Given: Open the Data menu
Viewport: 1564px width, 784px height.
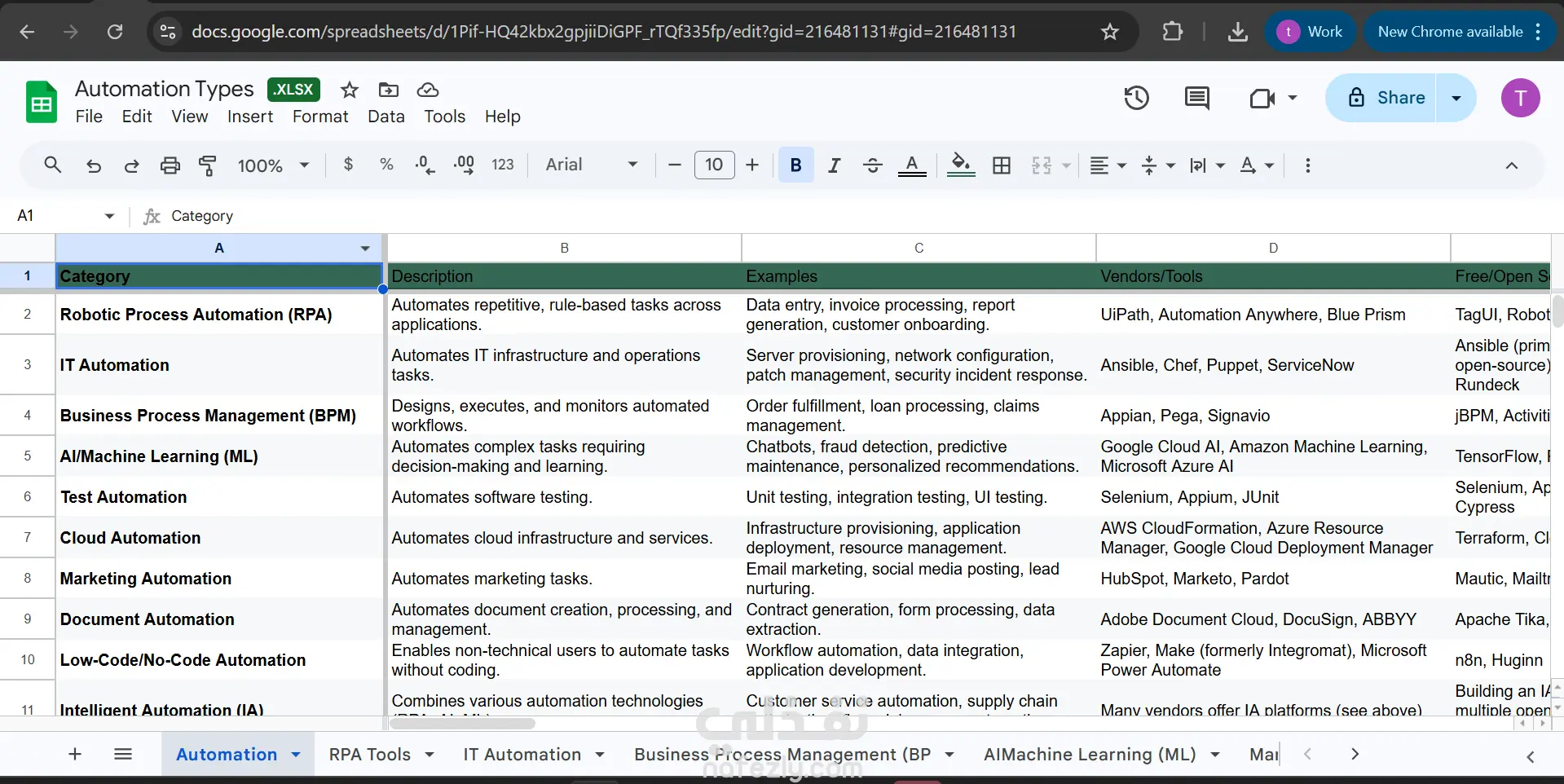Looking at the screenshot, I should tap(386, 117).
